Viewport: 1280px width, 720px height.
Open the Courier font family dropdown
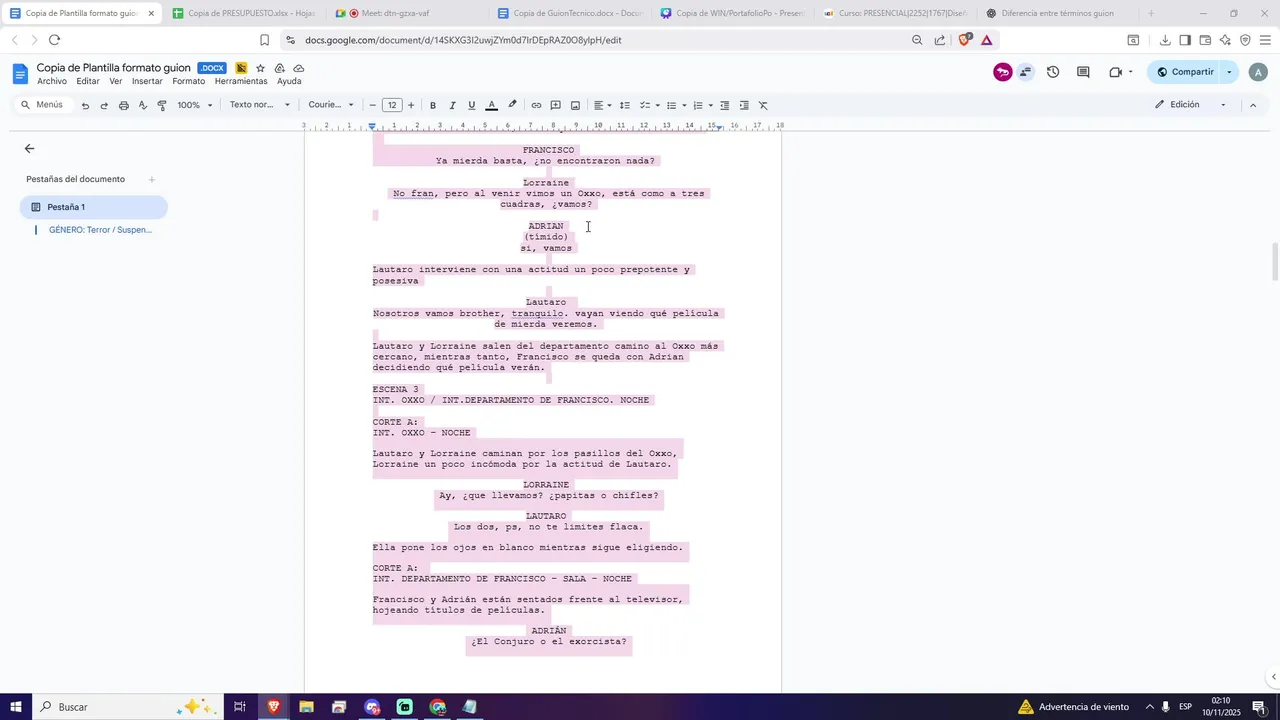point(331,105)
